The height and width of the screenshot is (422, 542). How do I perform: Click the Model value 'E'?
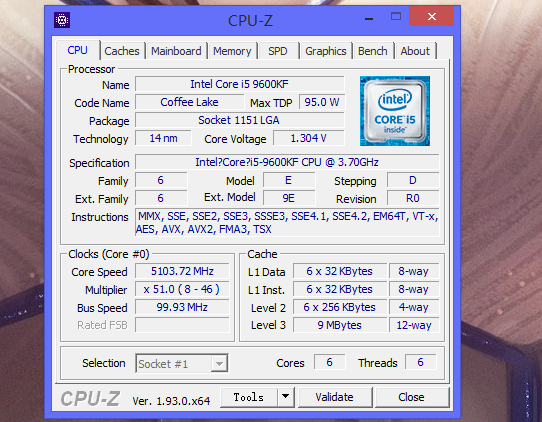click(x=289, y=180)
